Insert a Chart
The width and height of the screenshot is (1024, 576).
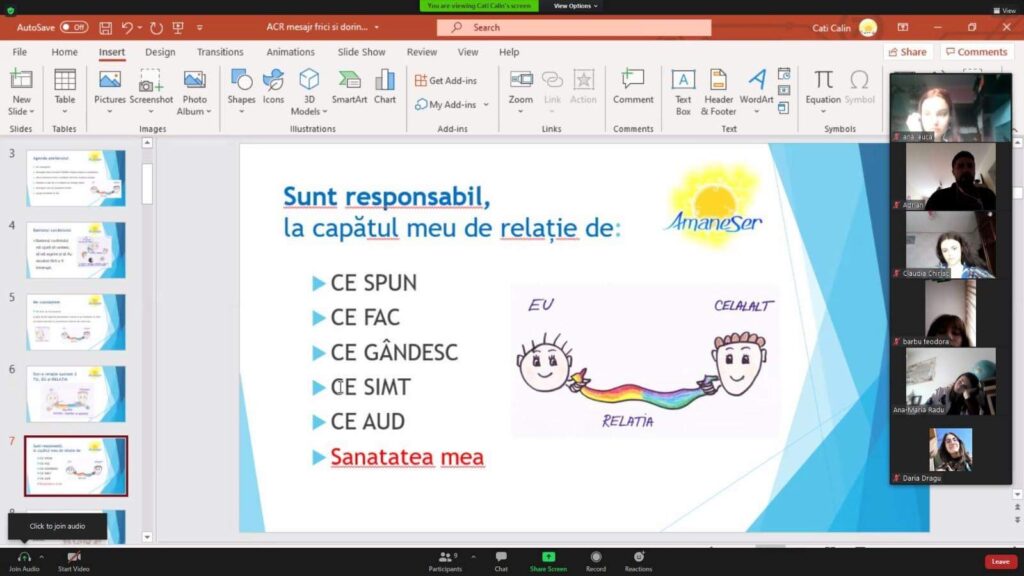point(385,87)
